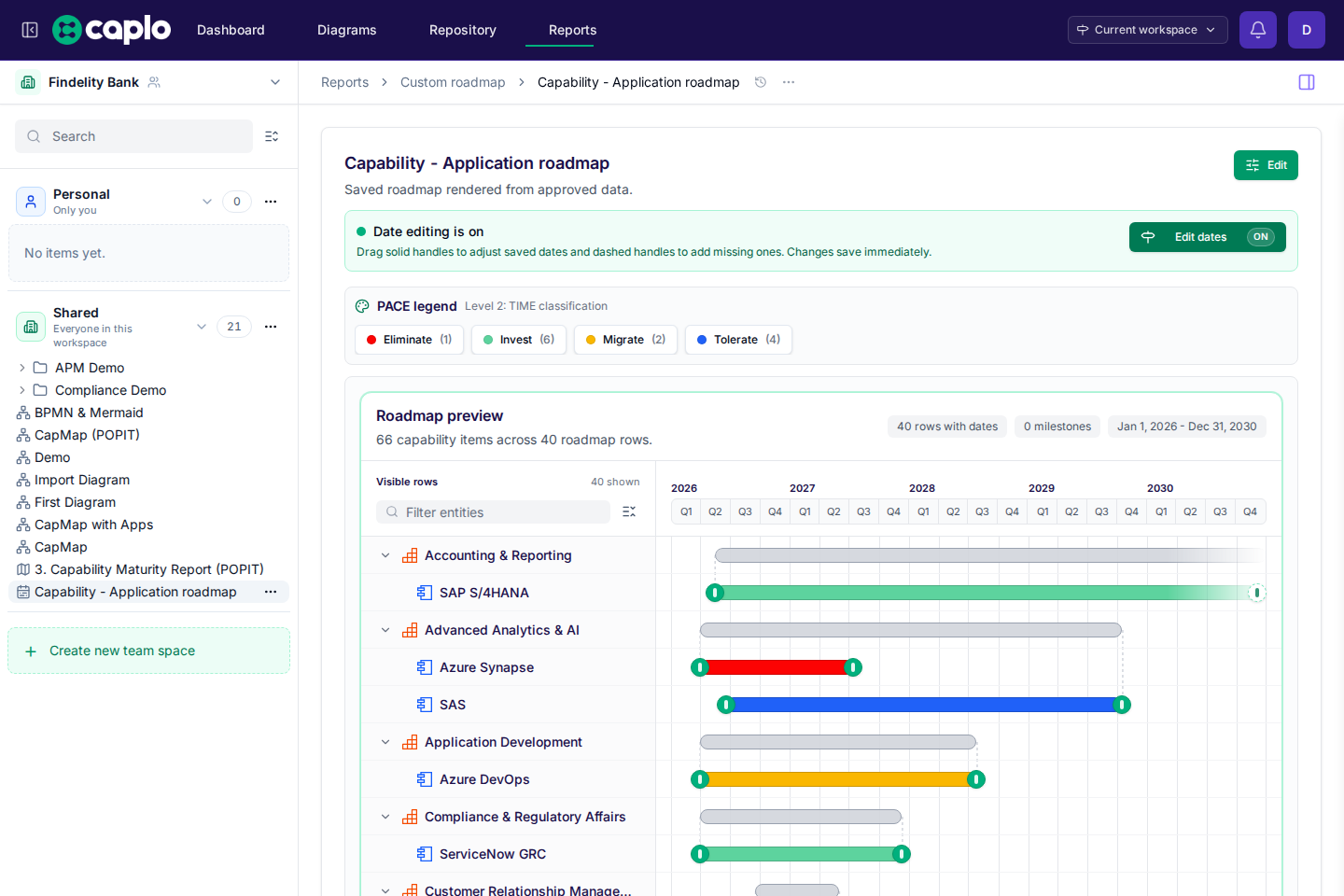Toggle Tolerate legend filter
This screenshot has height=896, width=1344.
tap(738, 340)
